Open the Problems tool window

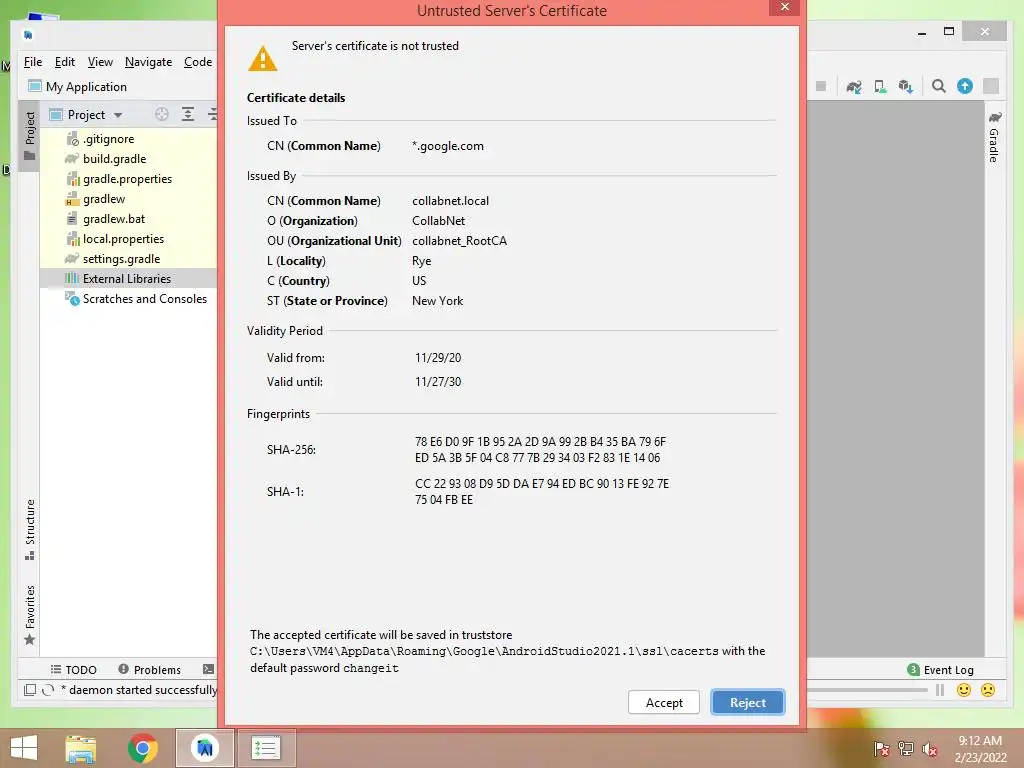click(150, 670)
